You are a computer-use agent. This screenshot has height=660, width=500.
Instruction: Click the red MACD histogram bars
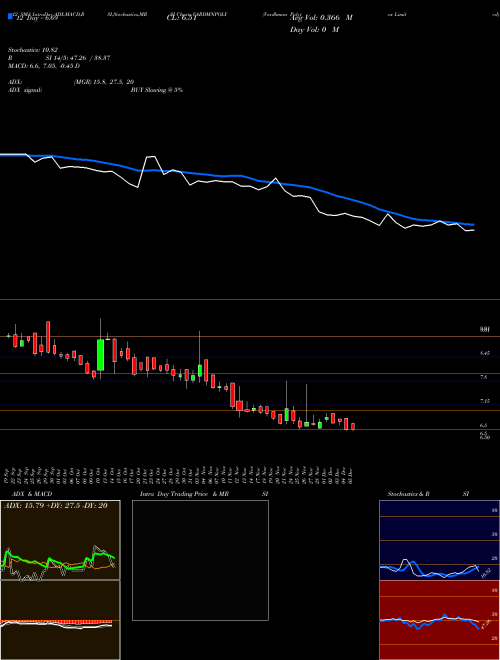(56, 622)
